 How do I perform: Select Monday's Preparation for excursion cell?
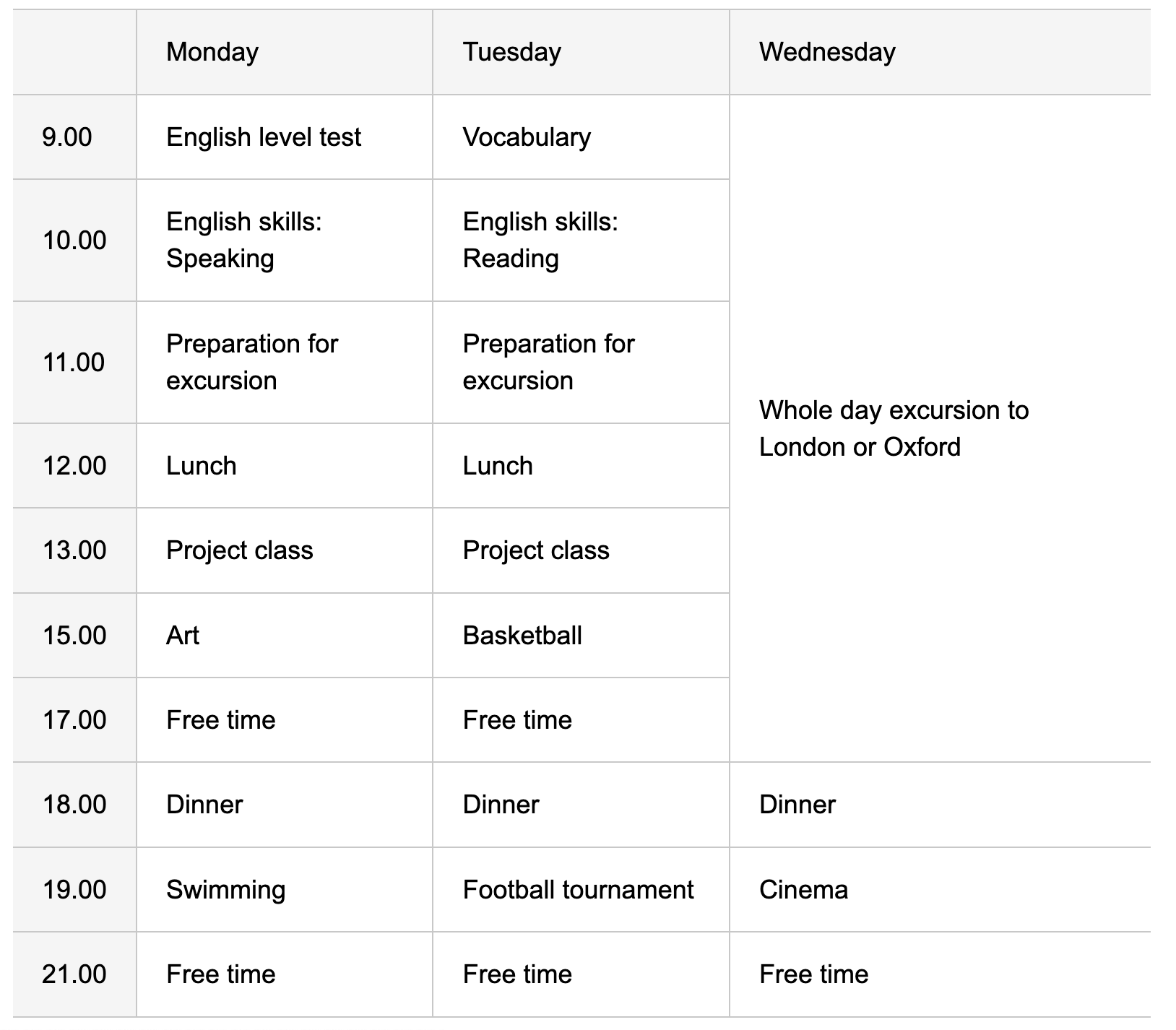point(252,362)
